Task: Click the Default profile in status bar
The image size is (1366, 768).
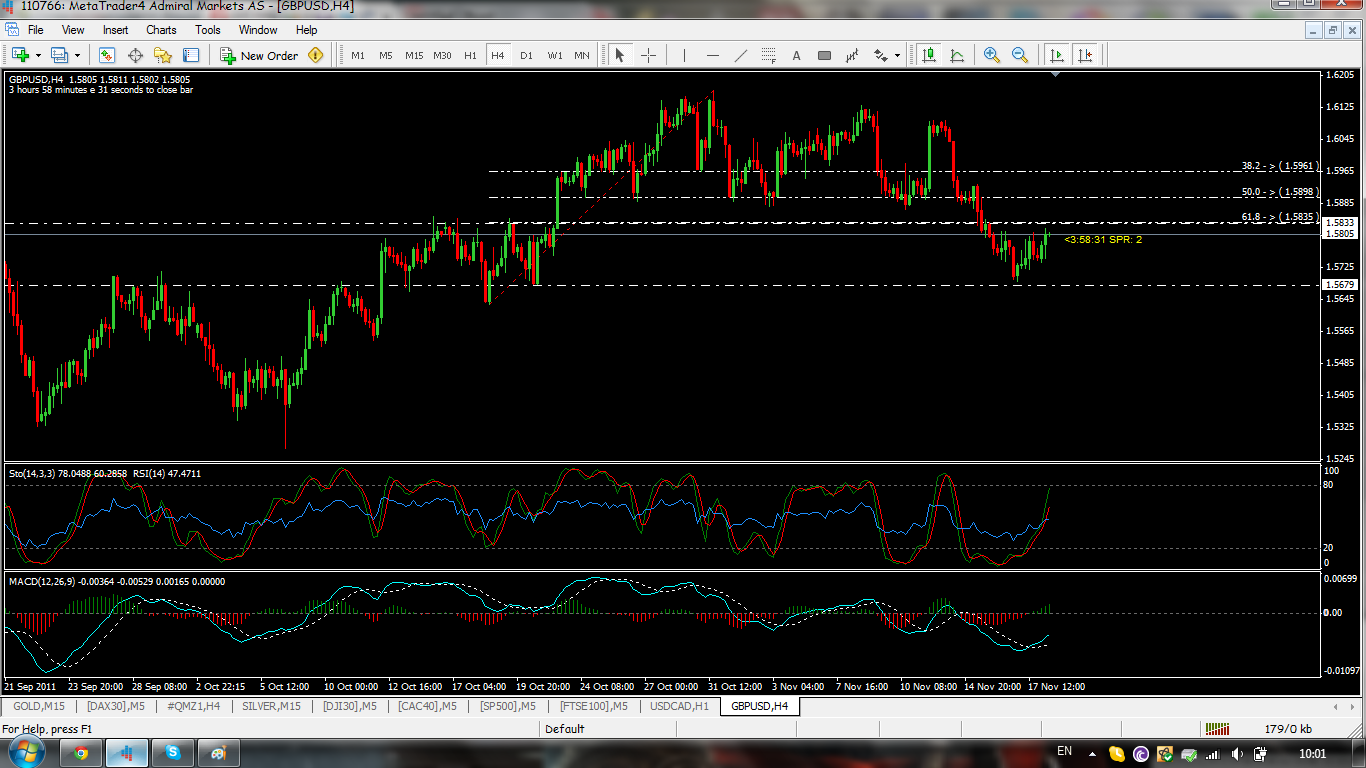Action: [565, 729]
